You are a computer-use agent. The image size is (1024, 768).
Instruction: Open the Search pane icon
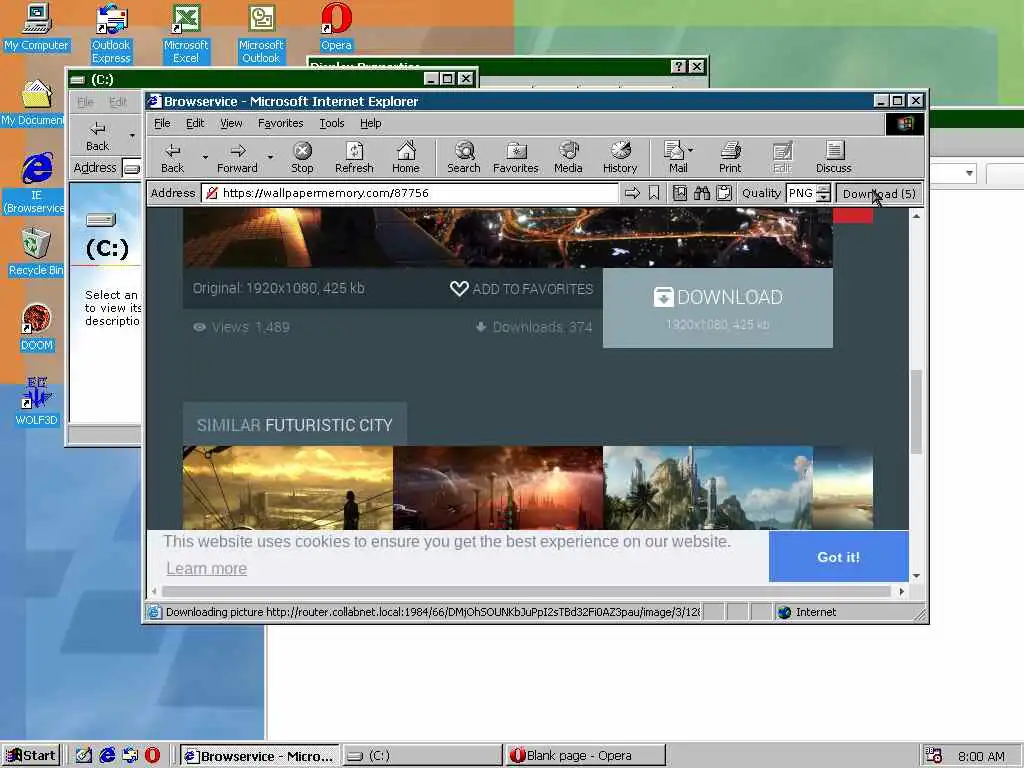(464, 157)
